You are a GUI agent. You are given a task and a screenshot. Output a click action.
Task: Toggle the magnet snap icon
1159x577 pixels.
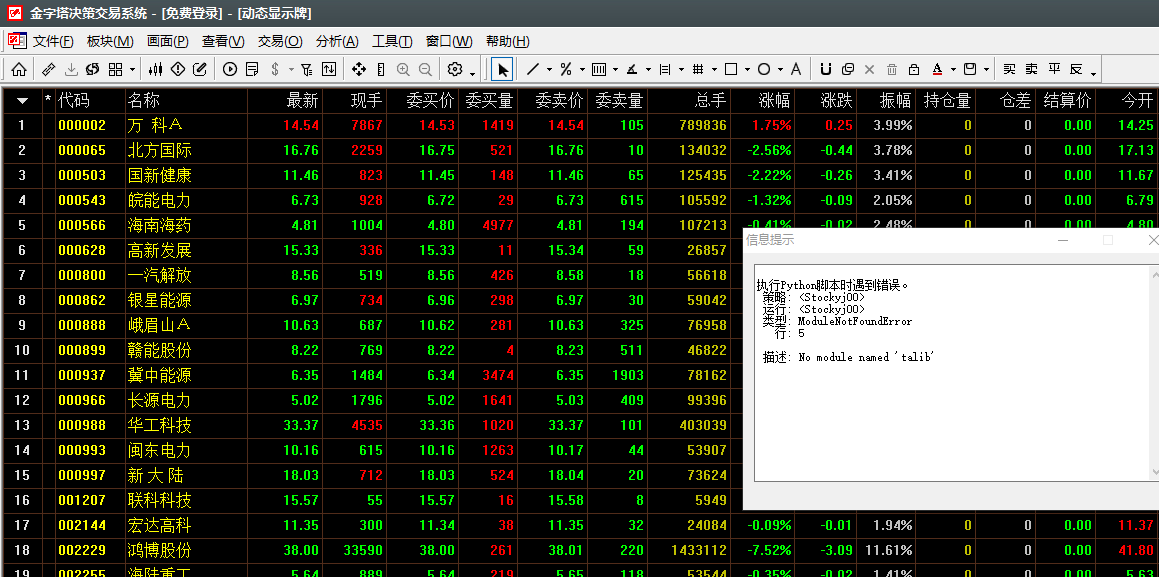(x=826, y=69)
